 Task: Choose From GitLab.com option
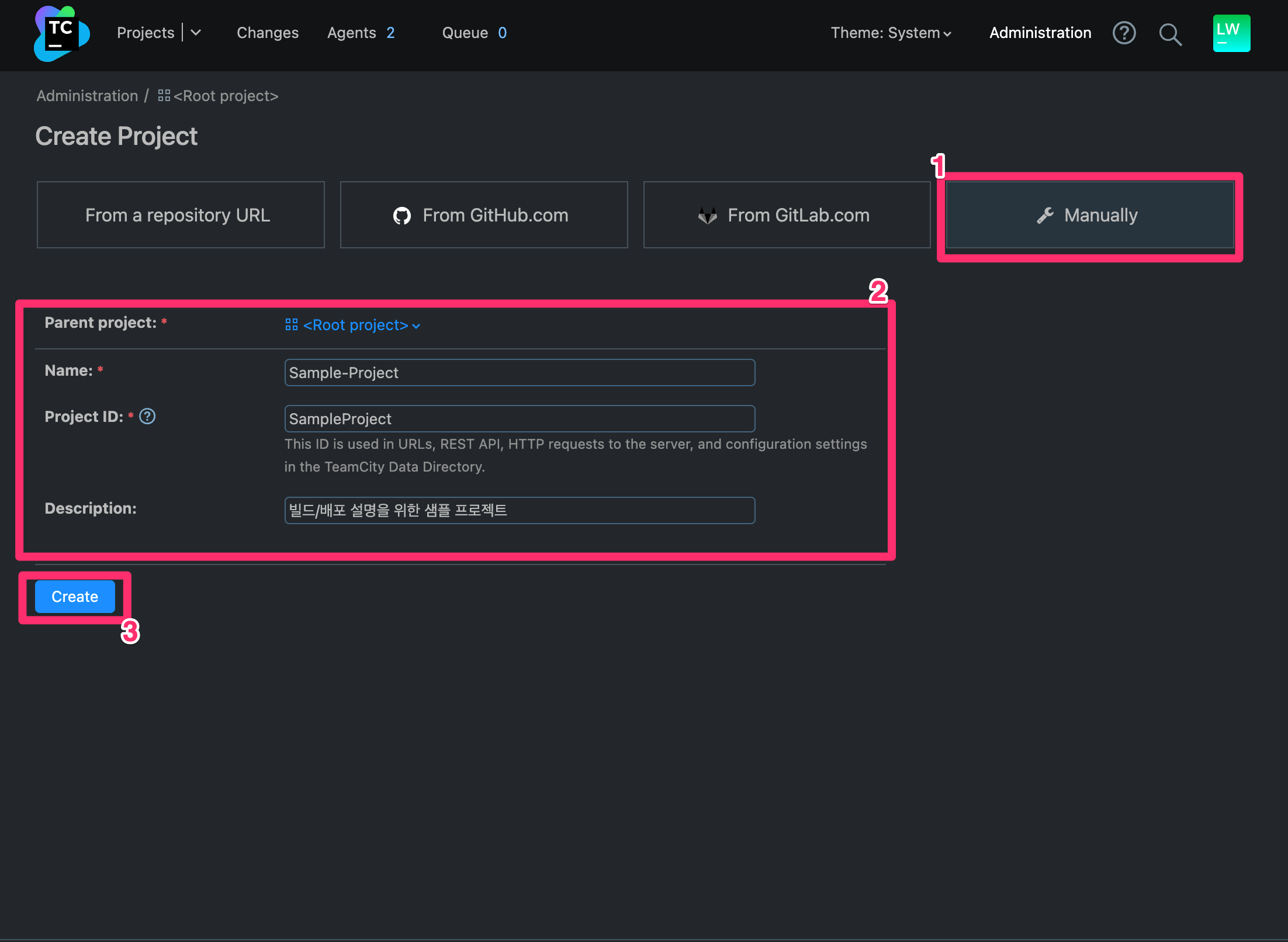(x=786, y=215)
